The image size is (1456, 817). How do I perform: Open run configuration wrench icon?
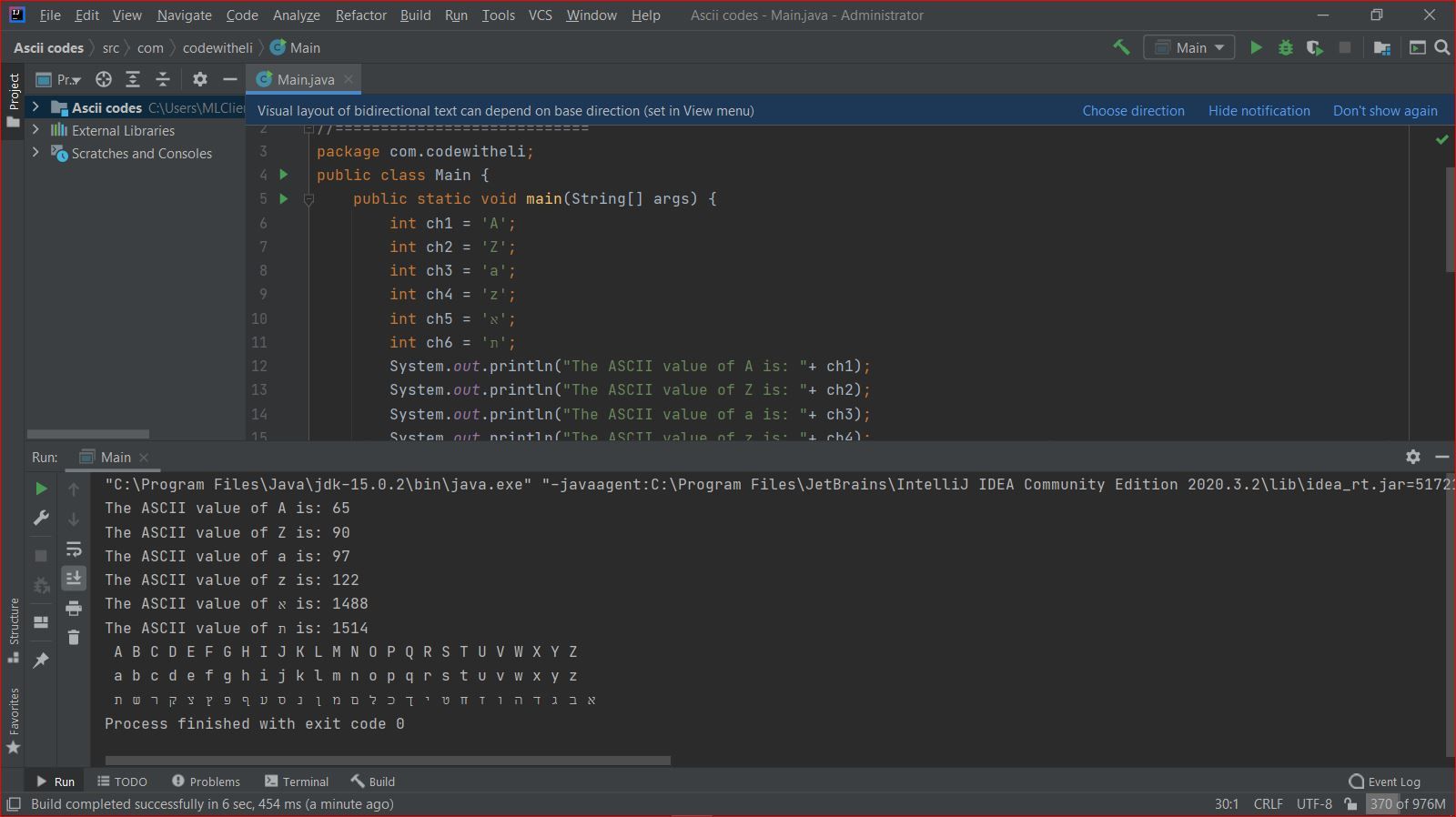point(41,518)
